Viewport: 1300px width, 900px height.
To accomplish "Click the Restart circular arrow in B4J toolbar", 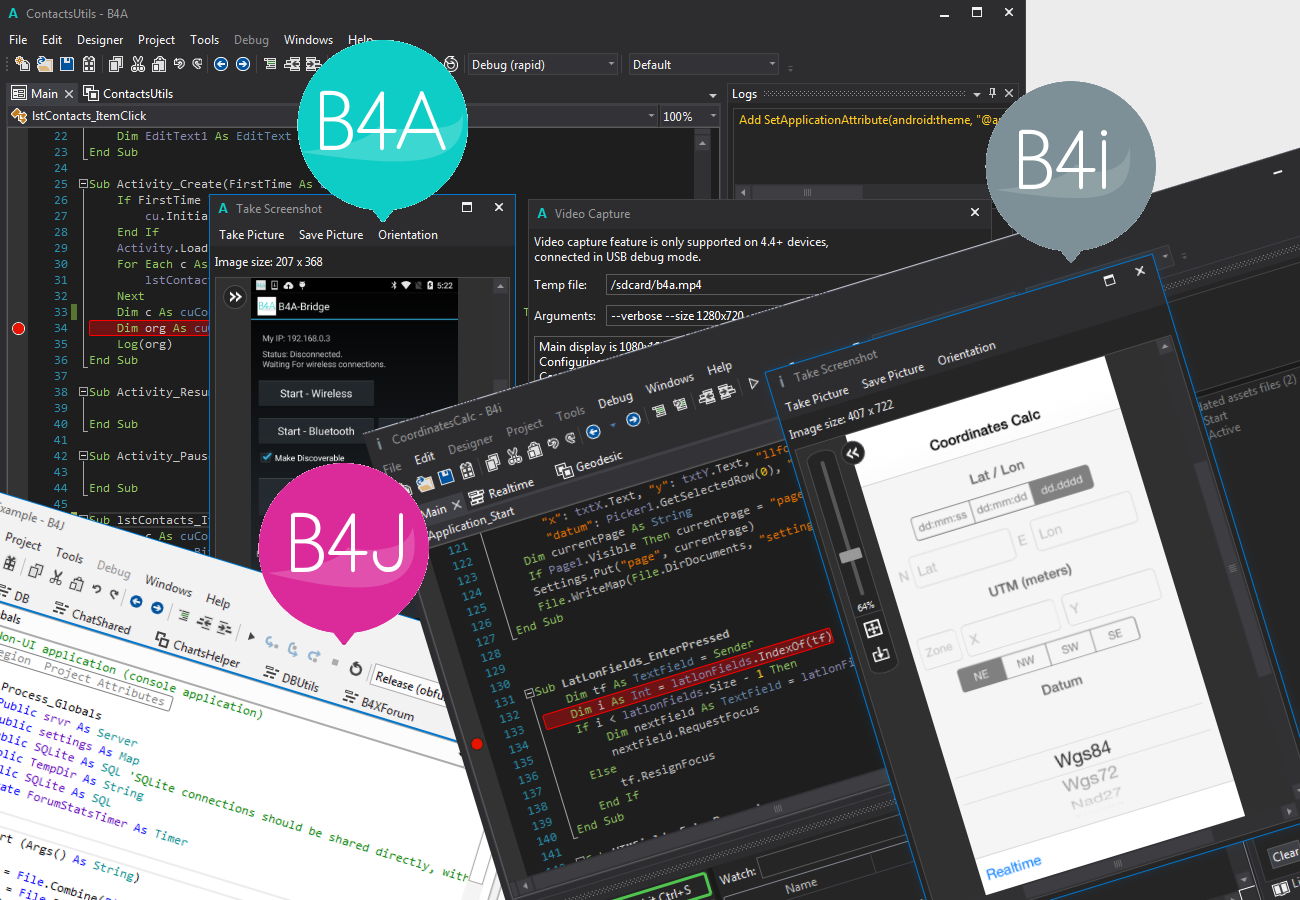I will 355,668.
